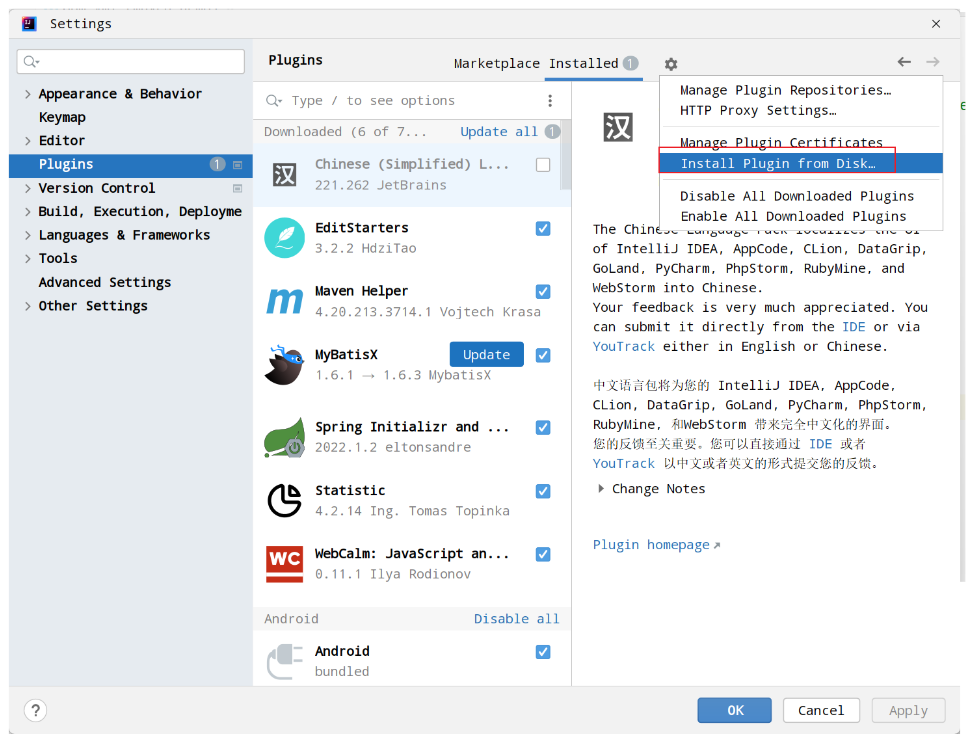Screen dimensions: 966x736
Task: Click the plugins settings gear icon
Action: [671, 64]
